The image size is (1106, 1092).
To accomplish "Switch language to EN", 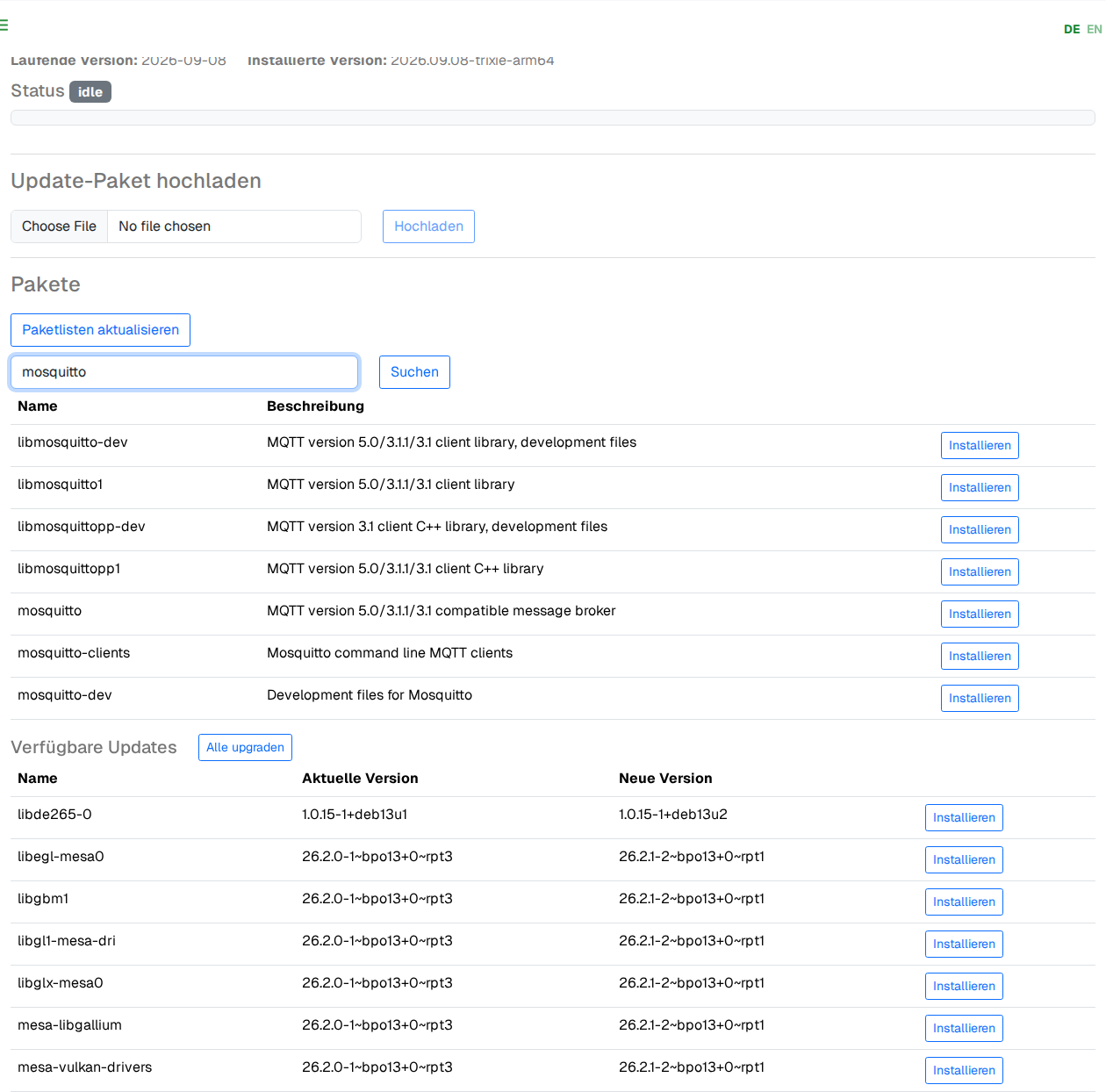I will [1095, 29].
